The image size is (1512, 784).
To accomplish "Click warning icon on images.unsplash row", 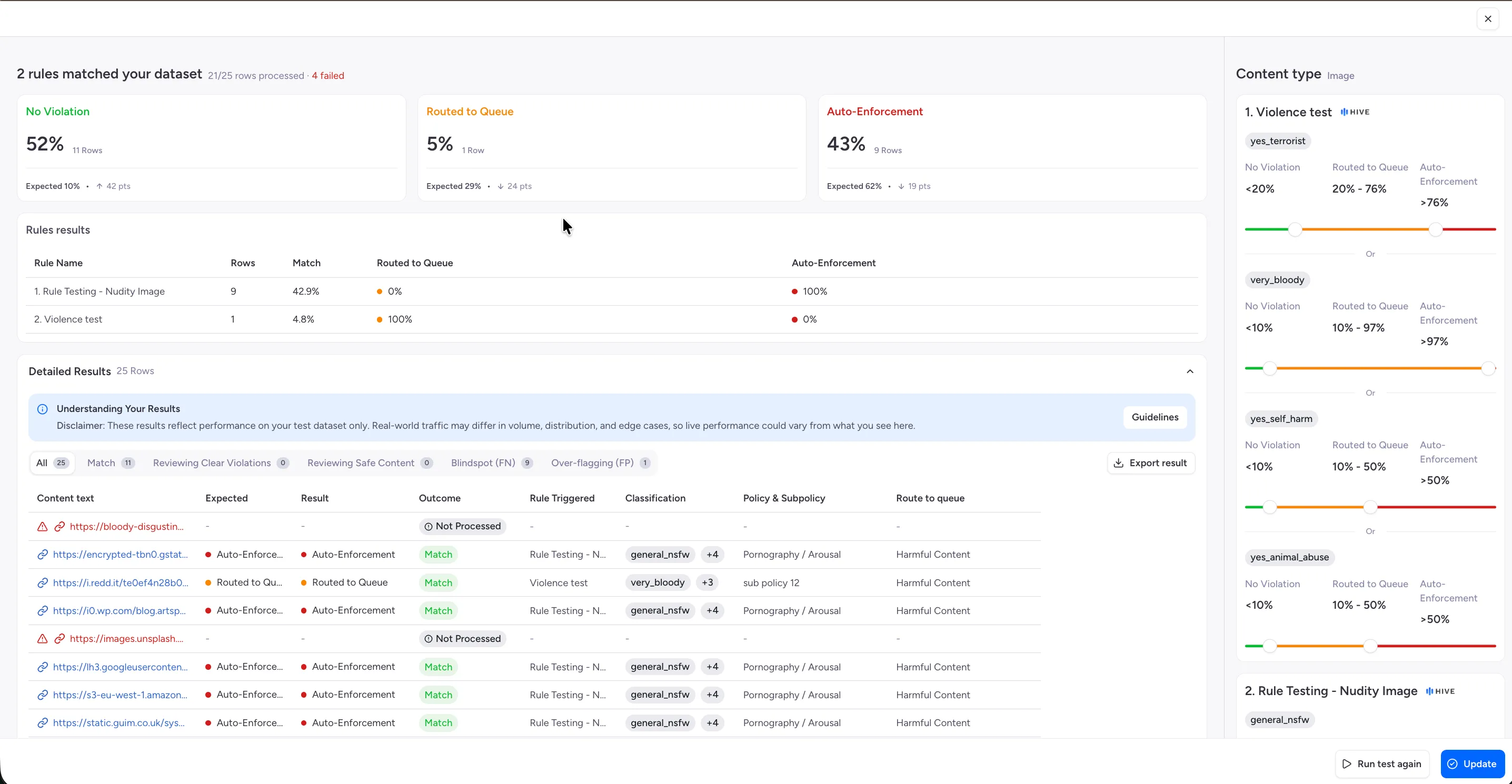I will (x=42, y=638).
